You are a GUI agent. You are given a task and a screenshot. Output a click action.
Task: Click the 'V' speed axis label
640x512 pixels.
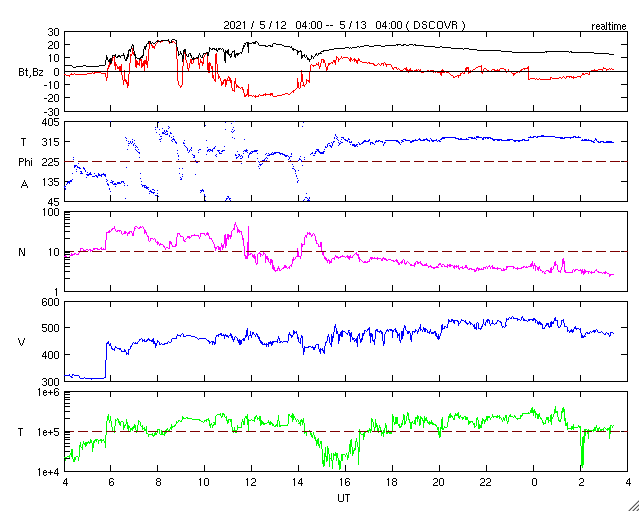point(22,342)
